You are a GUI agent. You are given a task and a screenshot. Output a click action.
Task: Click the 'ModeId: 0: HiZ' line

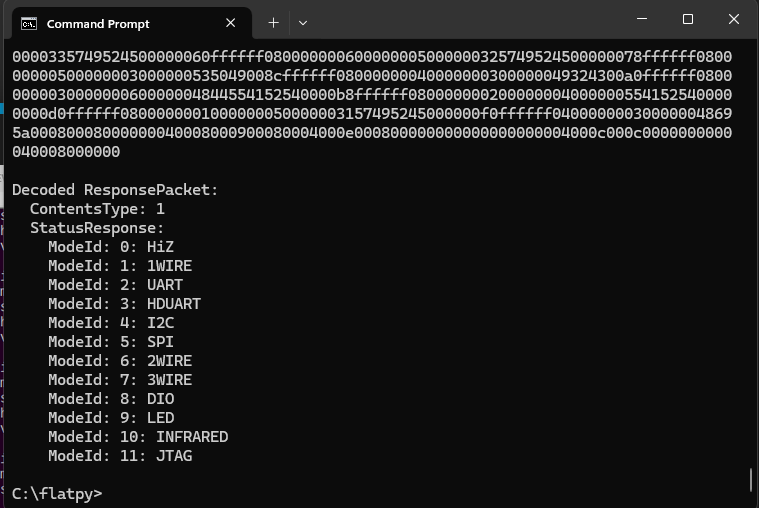point(111,247)
